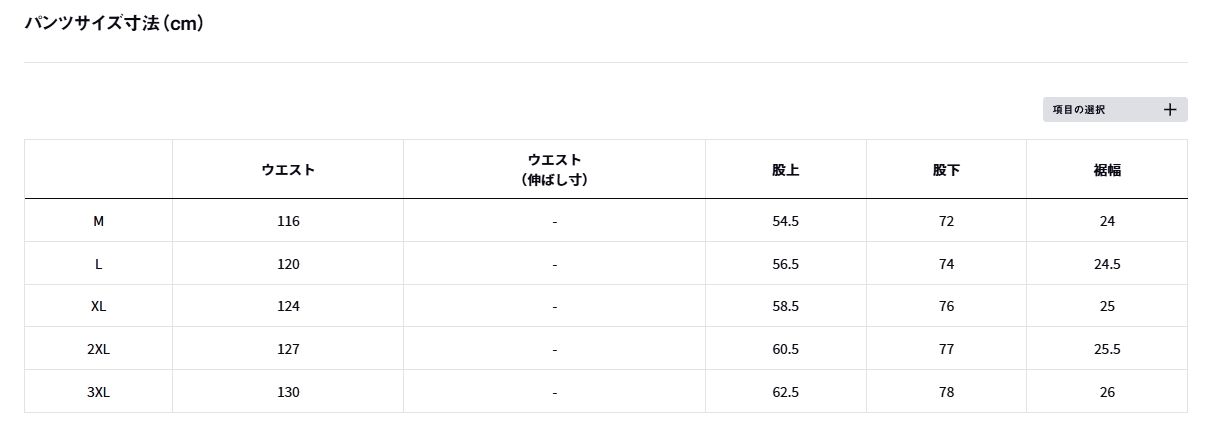Click the 2XL size row label

point(98,349)
